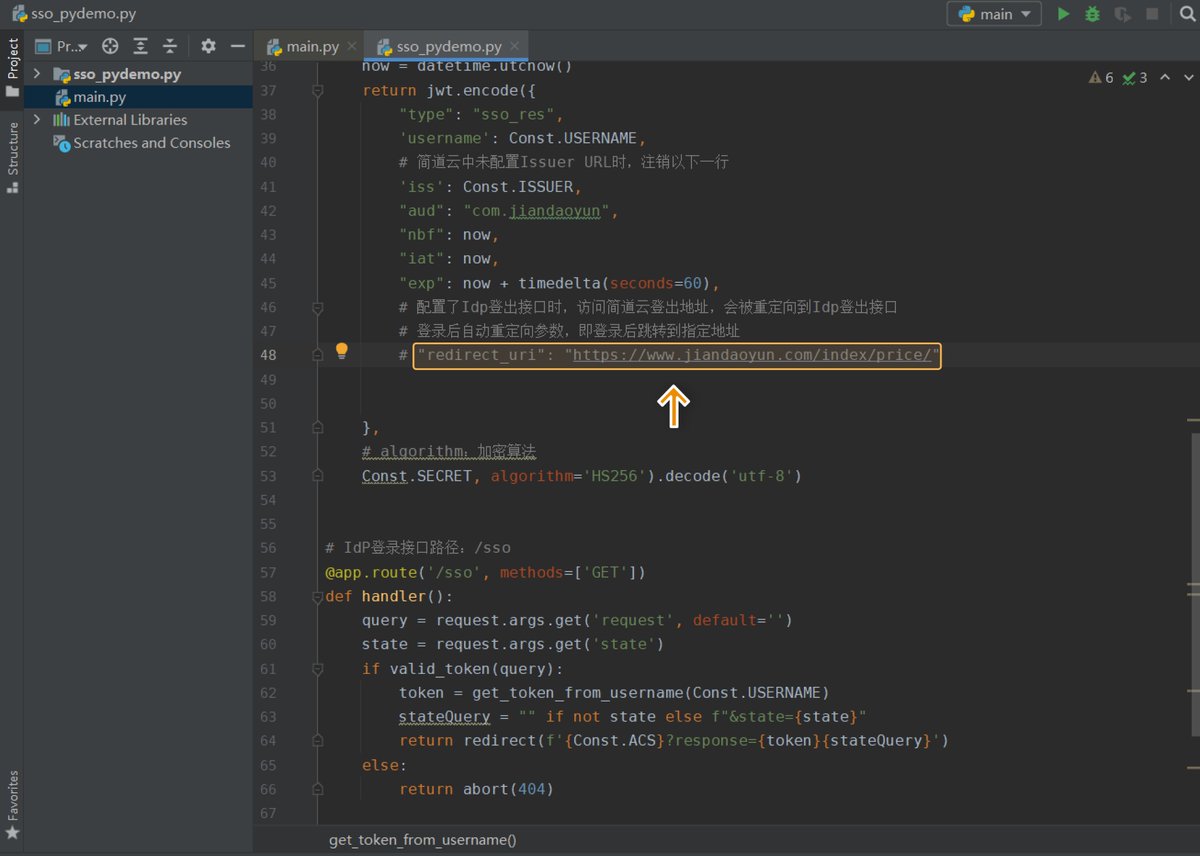Expand the sso_pydemo.py folder chevron in Project tree

37,74
